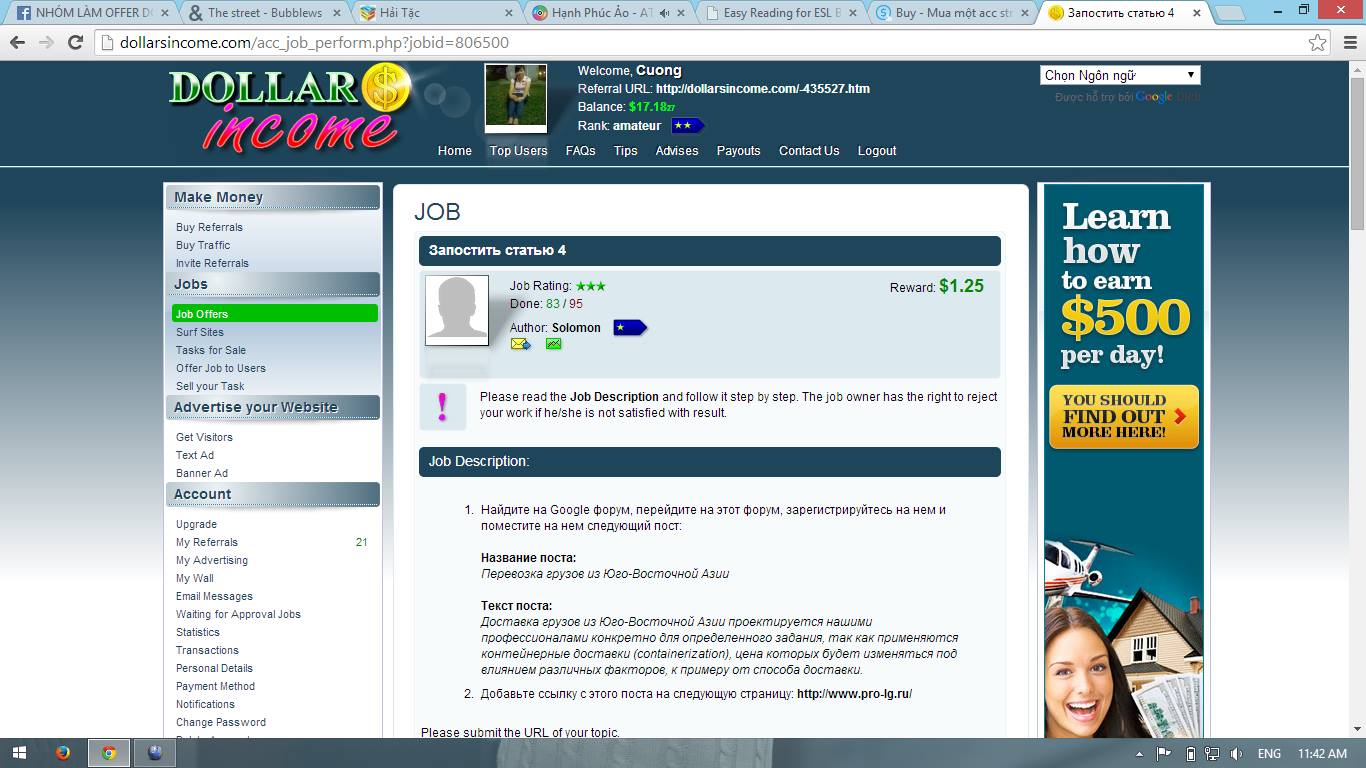
Task: Reload the page with the refresh icon
Action: (75, 42)
